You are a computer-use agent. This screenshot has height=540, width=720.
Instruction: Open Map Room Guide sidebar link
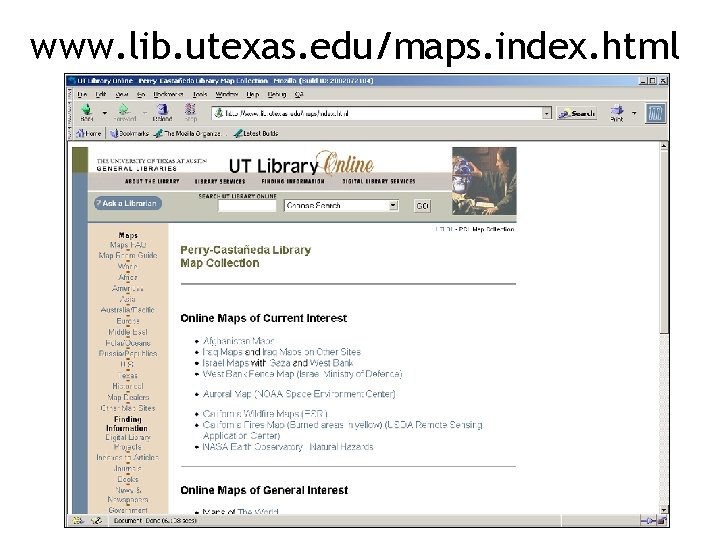click(x=128, y=255)
